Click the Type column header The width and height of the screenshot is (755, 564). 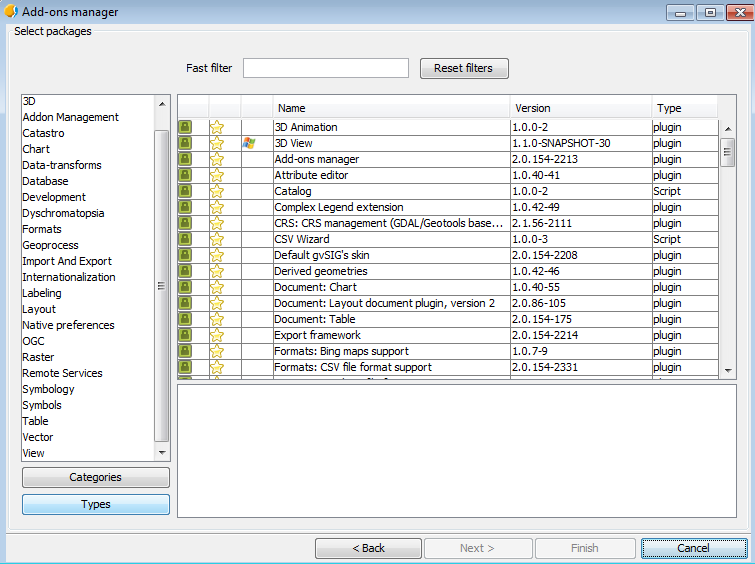[684, 108]
